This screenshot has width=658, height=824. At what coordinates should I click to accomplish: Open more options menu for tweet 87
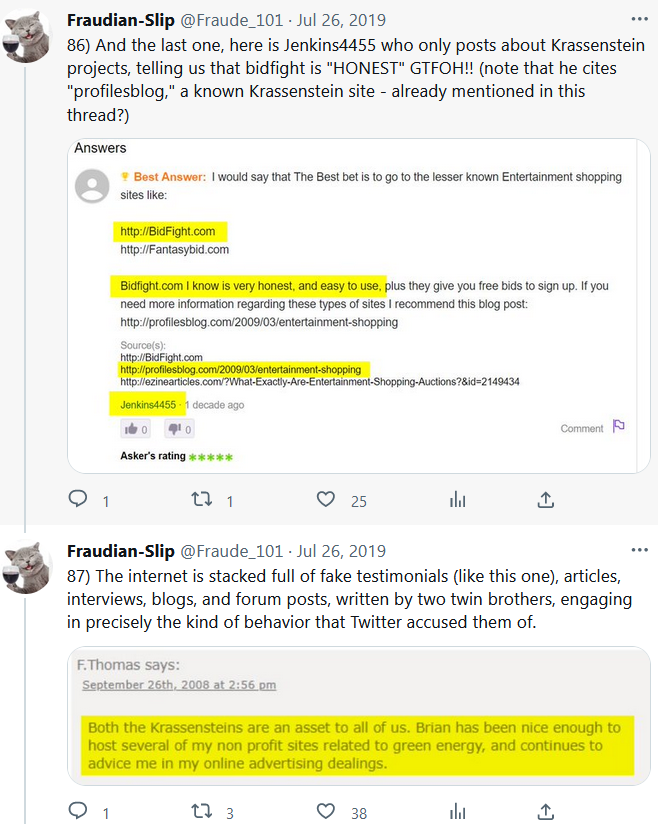coord(639,551)
